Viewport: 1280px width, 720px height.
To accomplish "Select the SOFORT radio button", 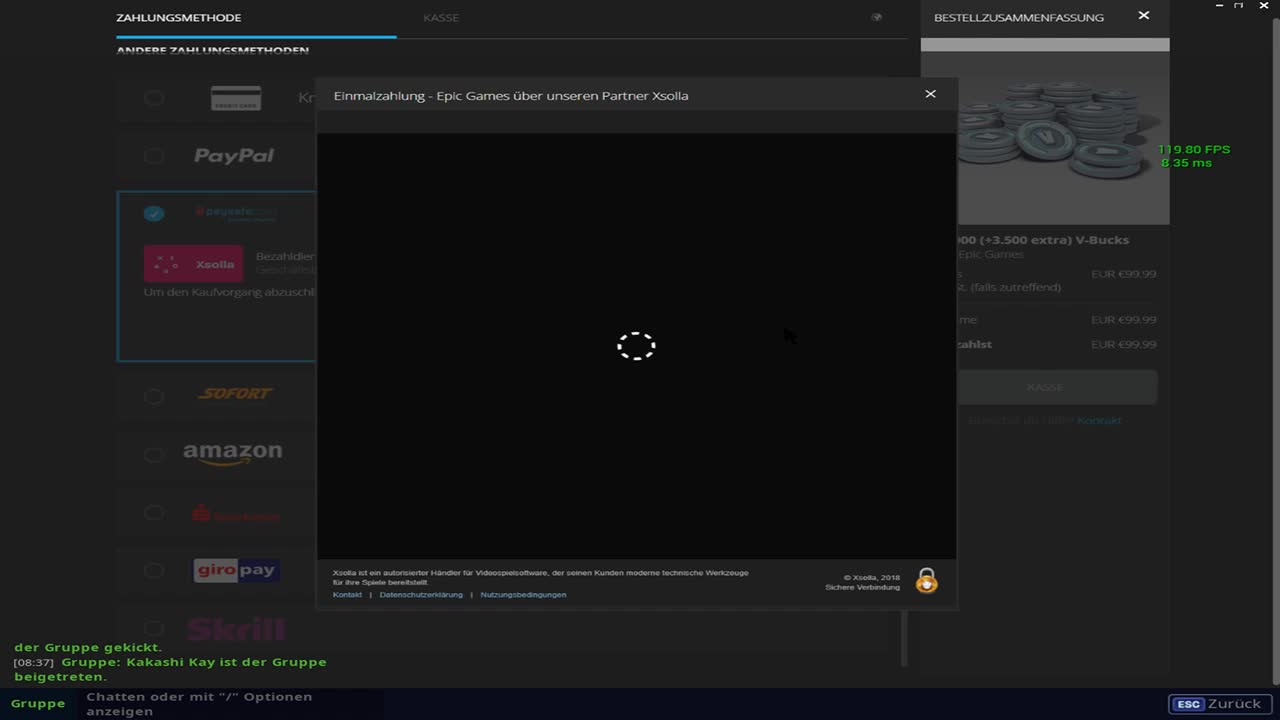I will pos(154,396).
